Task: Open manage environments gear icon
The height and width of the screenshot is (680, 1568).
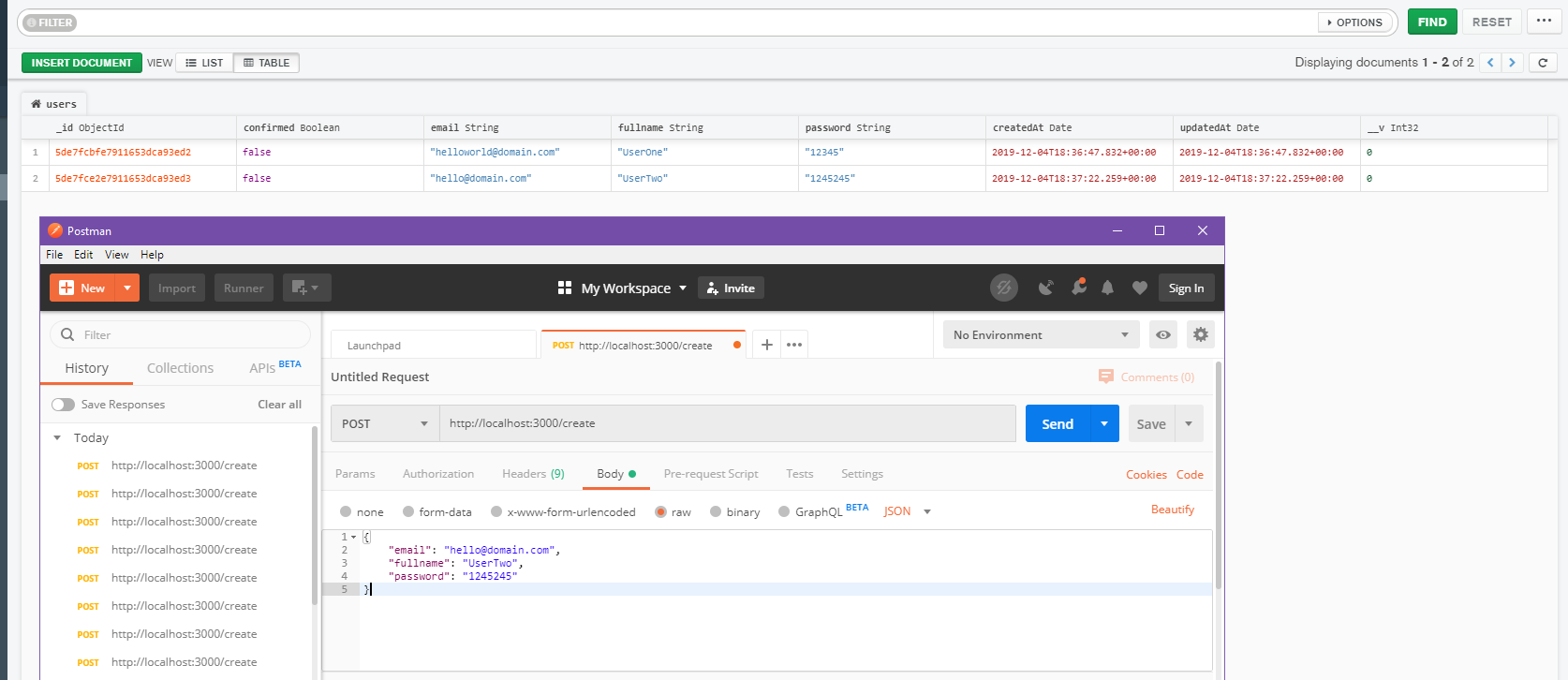Action: click(1201, 334)
